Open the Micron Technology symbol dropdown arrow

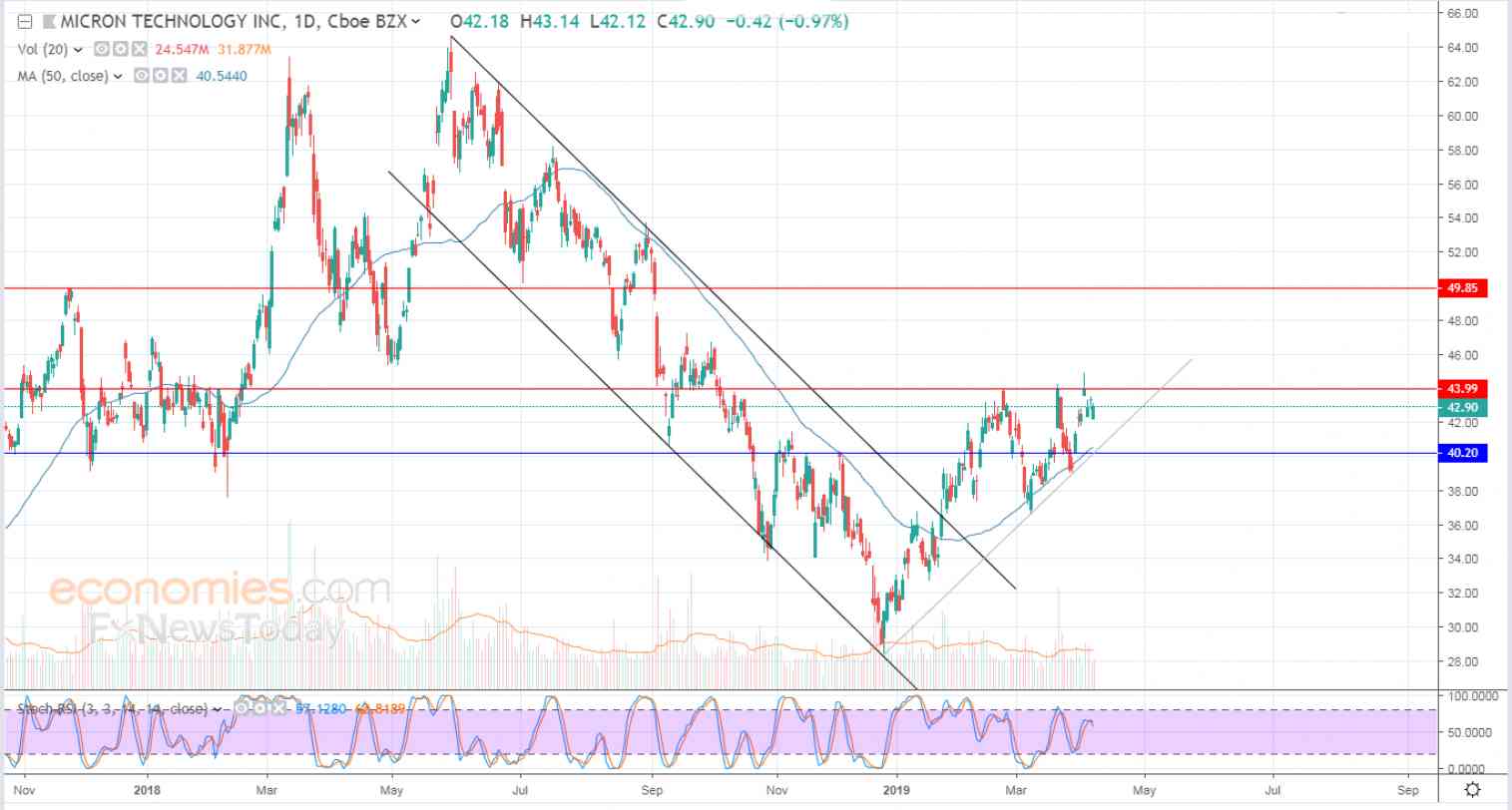tap(416, 22)
